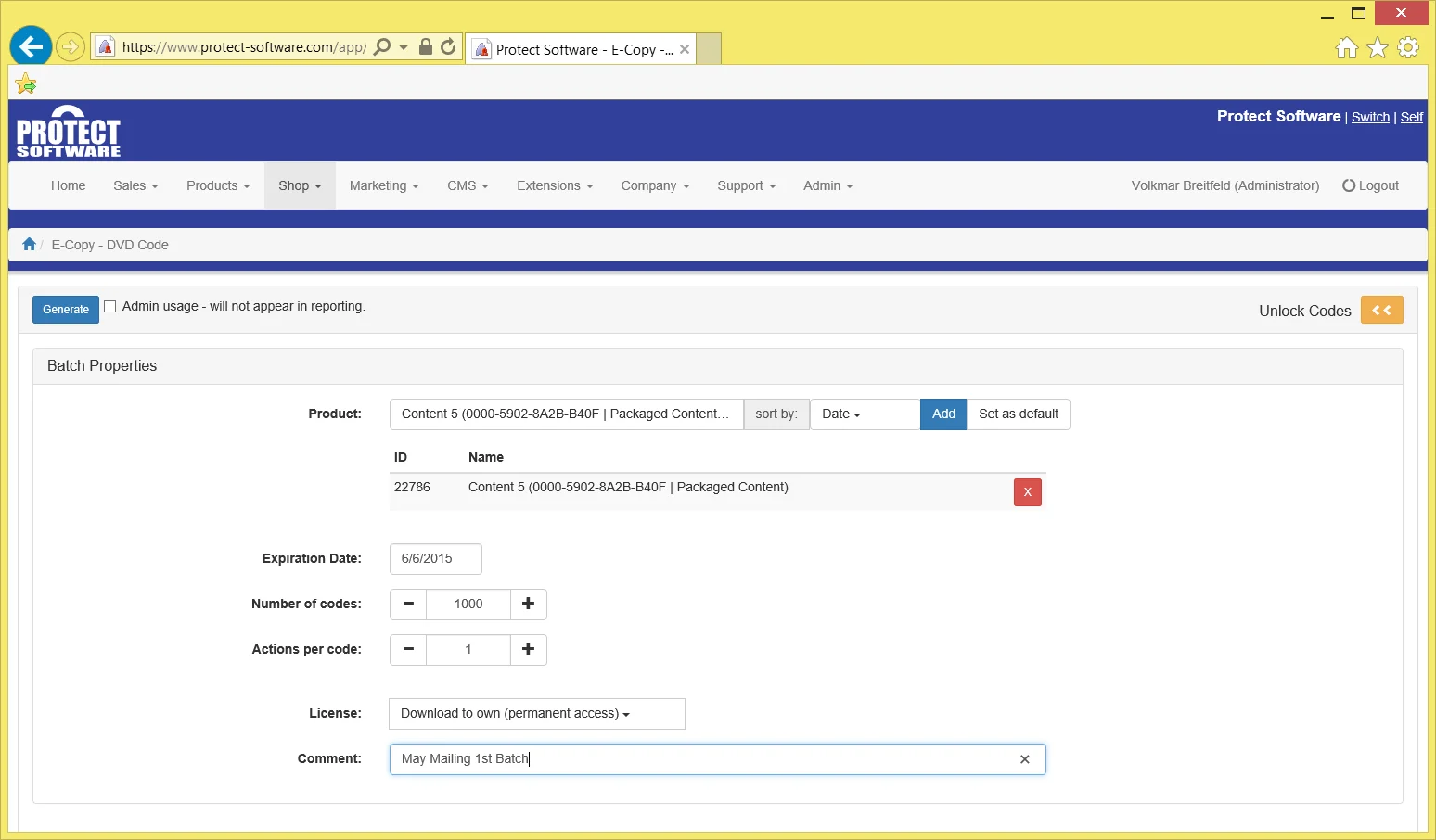Click the Set as default button
Viewport: 1436px width, 840px height.
[1018, 414]
